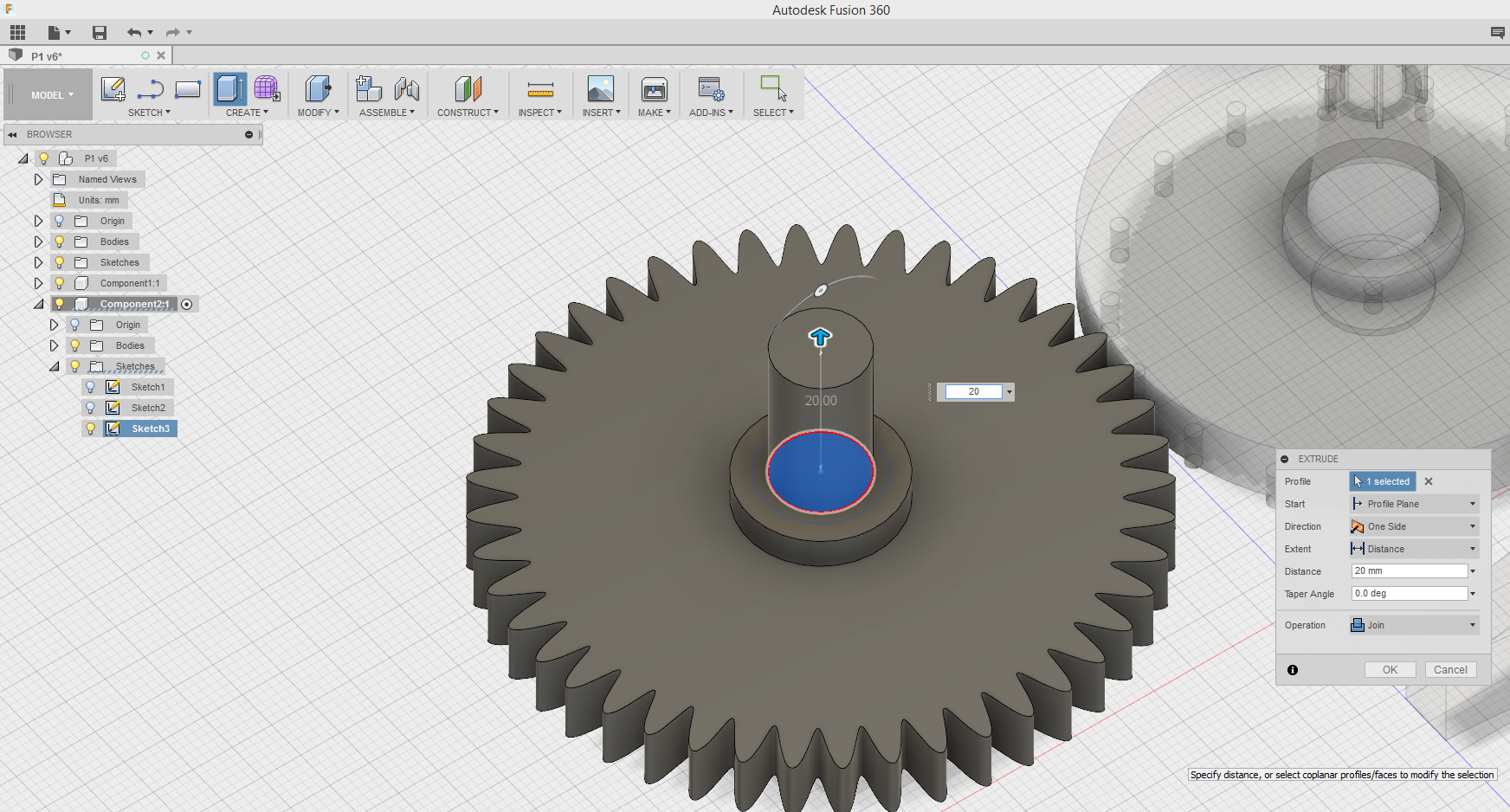Click the Redo arrow

[x=173, y=33]
